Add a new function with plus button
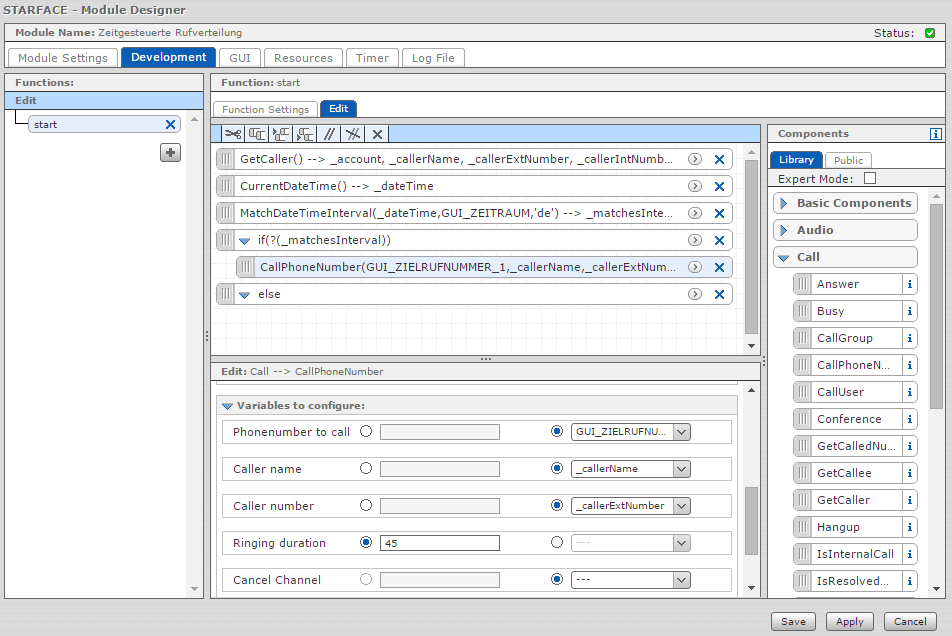Viewport: 952px width, 636px height. 171,152
